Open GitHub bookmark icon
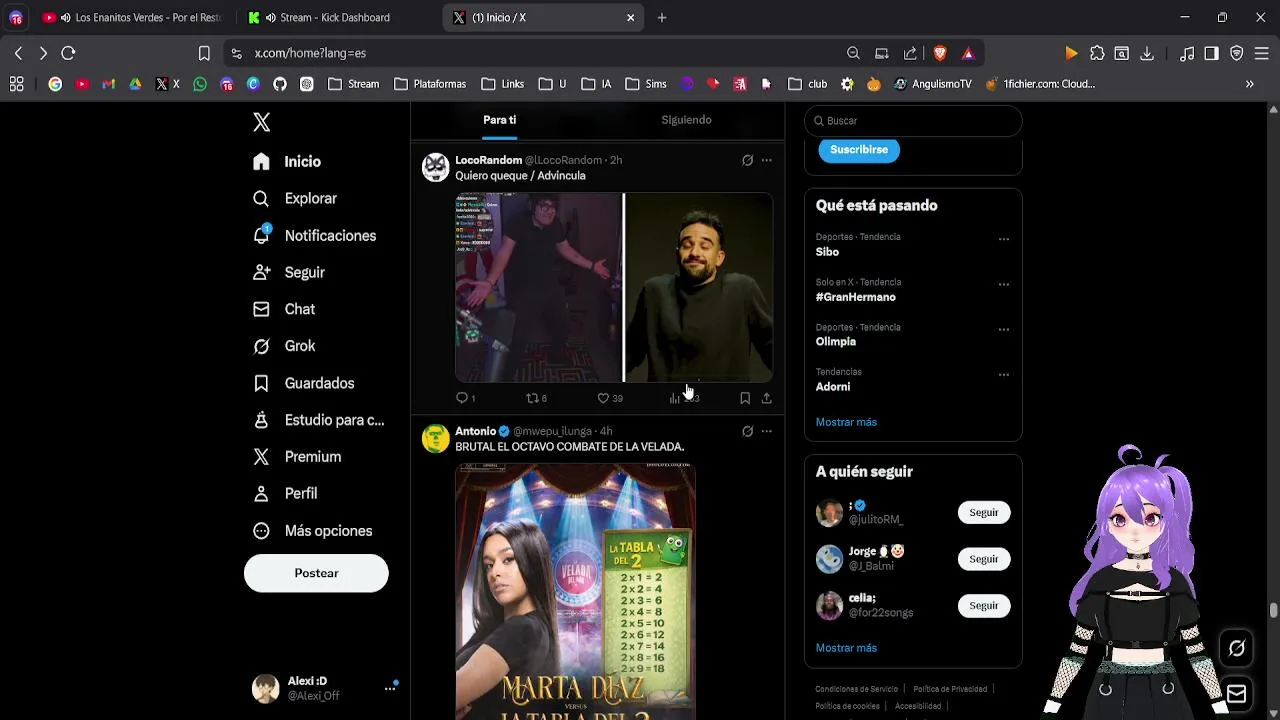The height and width of the screenshot is (720, 1280). click(280, 84)
